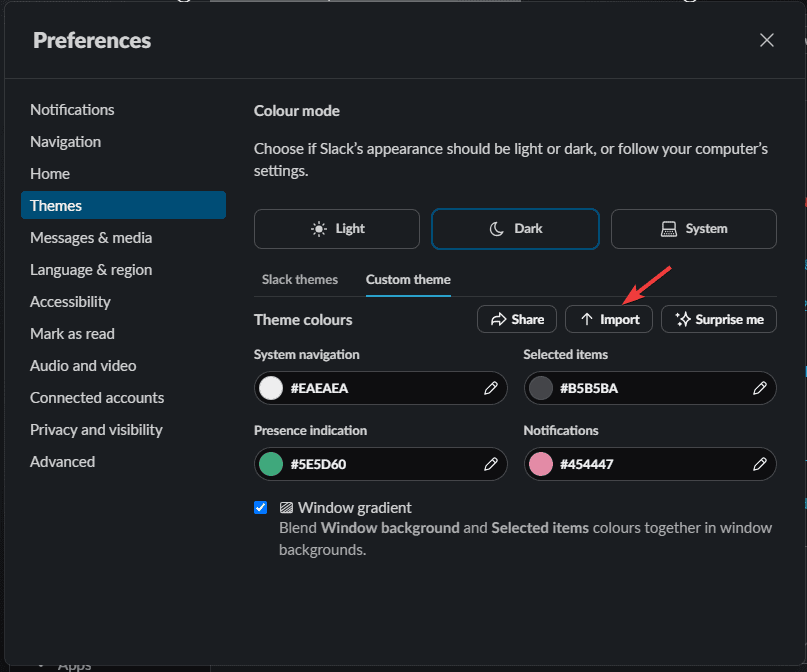Image resolution: width=807 pixels, height=672 pixels.
Task: Select Light colour mode
Action: (337, 228)
